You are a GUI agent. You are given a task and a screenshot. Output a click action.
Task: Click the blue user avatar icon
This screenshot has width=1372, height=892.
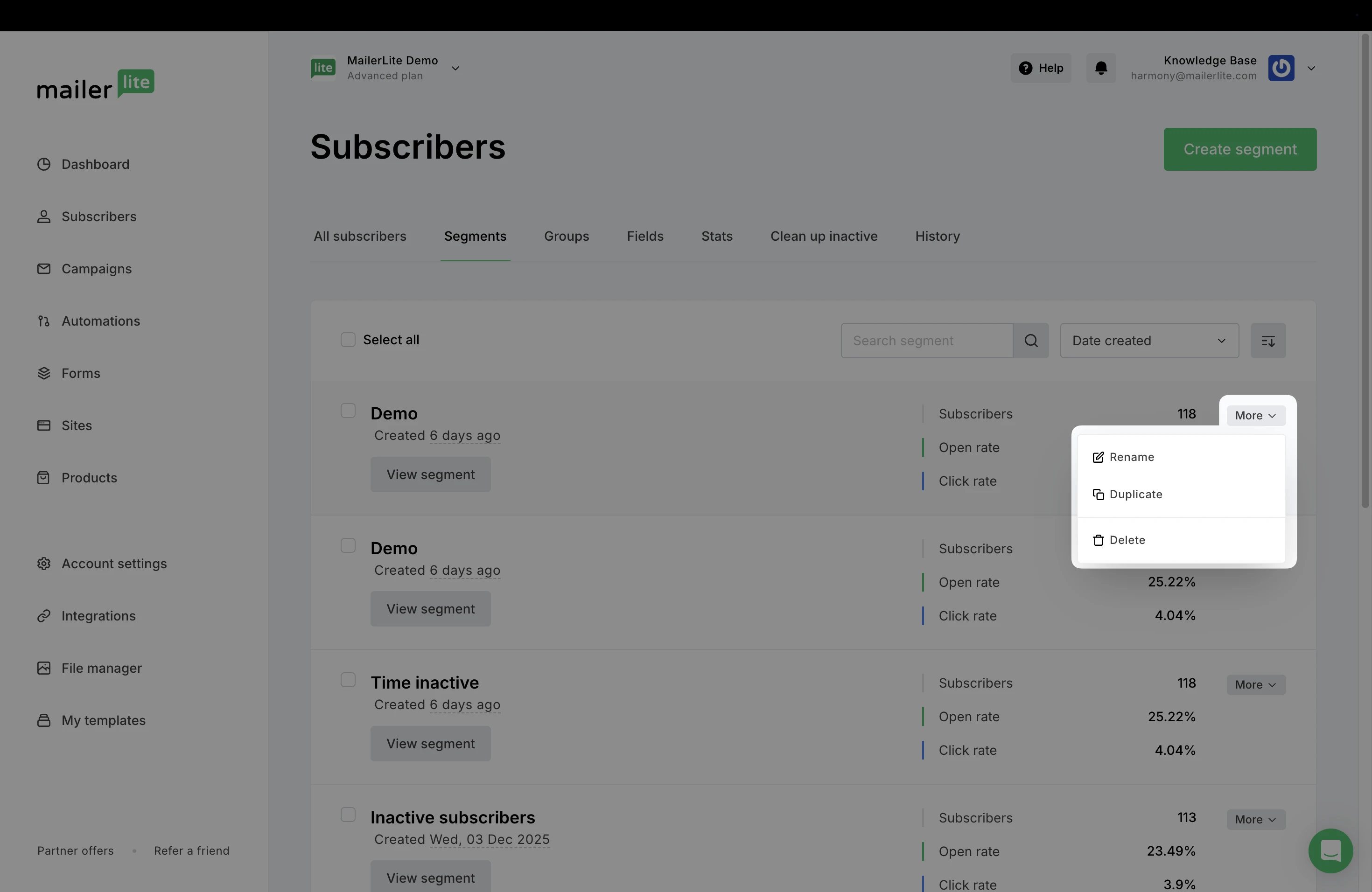(1281, 68)
